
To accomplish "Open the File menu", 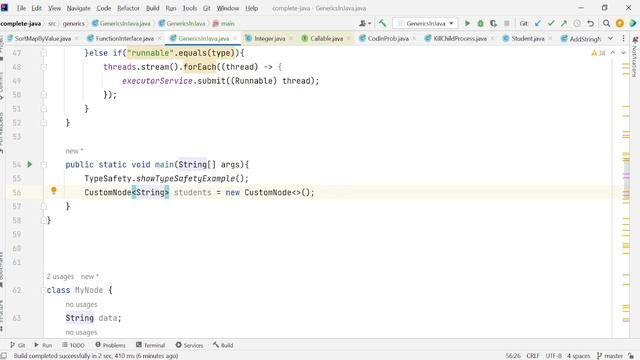I will click(21, 8).
